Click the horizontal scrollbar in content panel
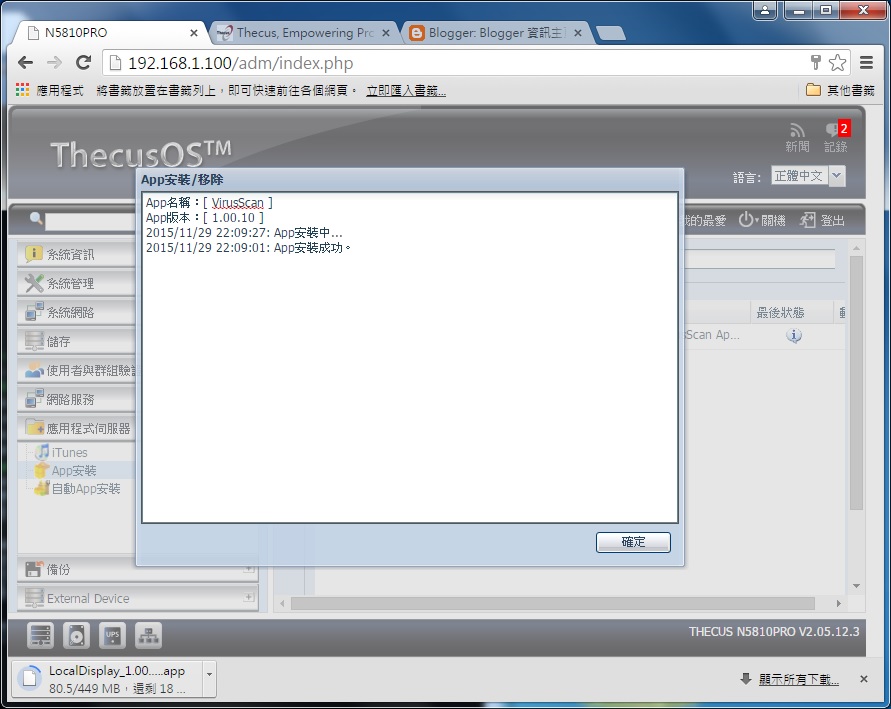 tap(552, 603)
